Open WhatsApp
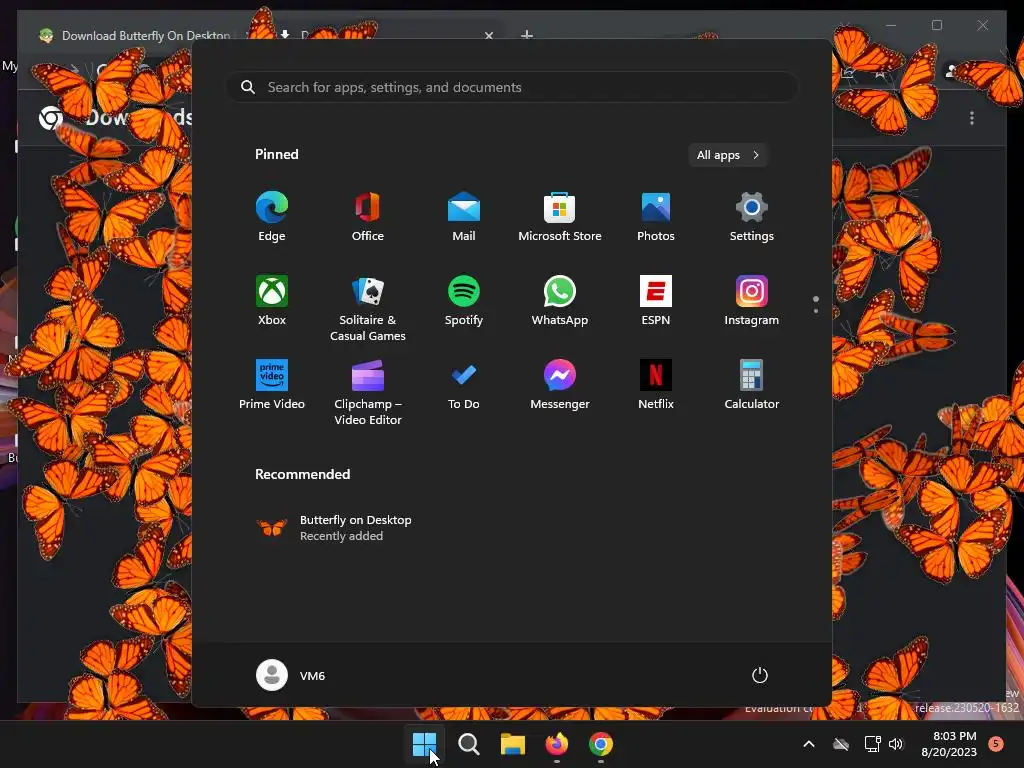This screenshot has height=768, width=1024. 560,301
